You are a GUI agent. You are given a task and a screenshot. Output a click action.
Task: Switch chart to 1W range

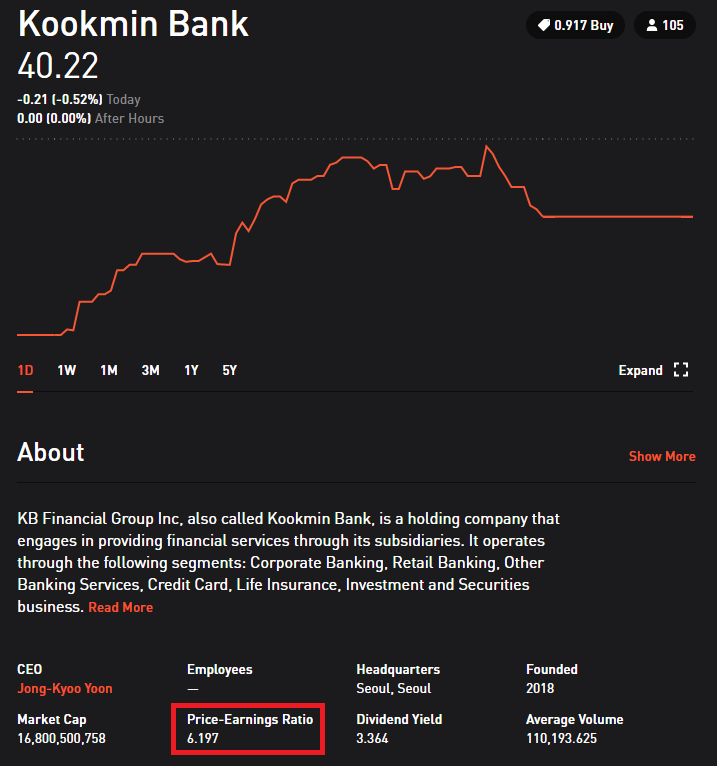click(x=66, y=370)
